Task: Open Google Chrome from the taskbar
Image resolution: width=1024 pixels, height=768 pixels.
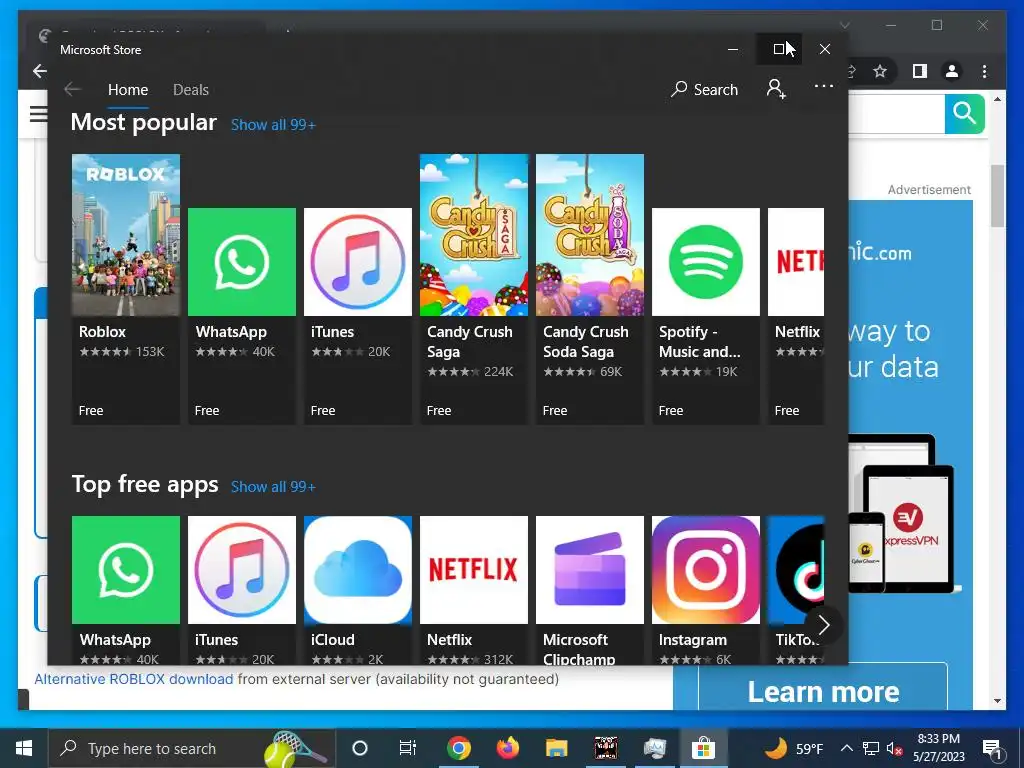Action: pos(458,748)
